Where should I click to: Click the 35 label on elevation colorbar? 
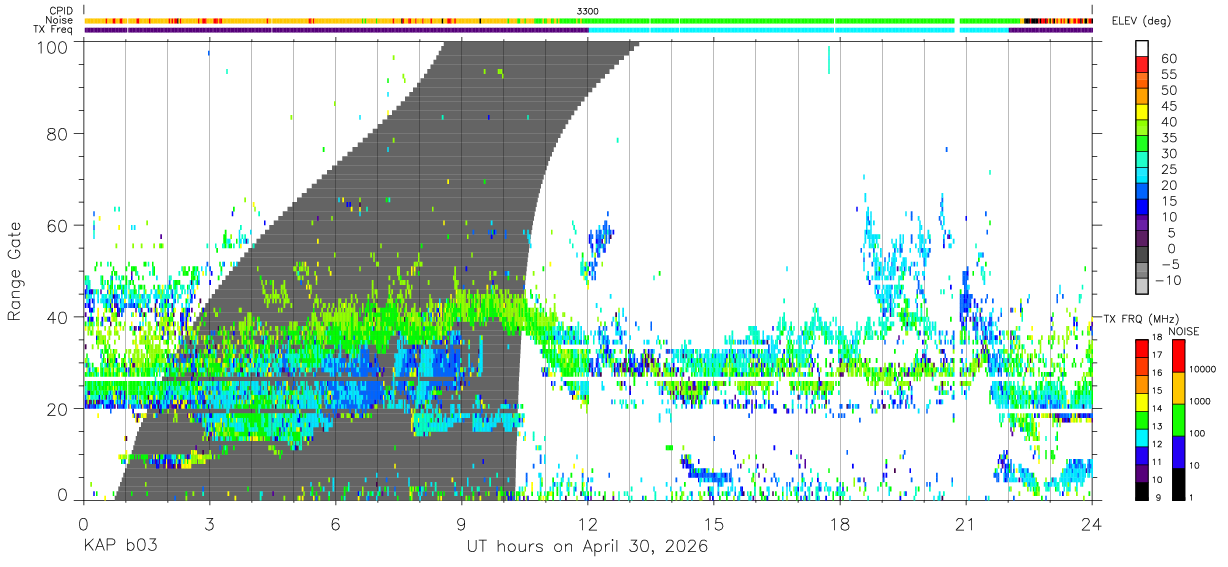click(1168, 137)
